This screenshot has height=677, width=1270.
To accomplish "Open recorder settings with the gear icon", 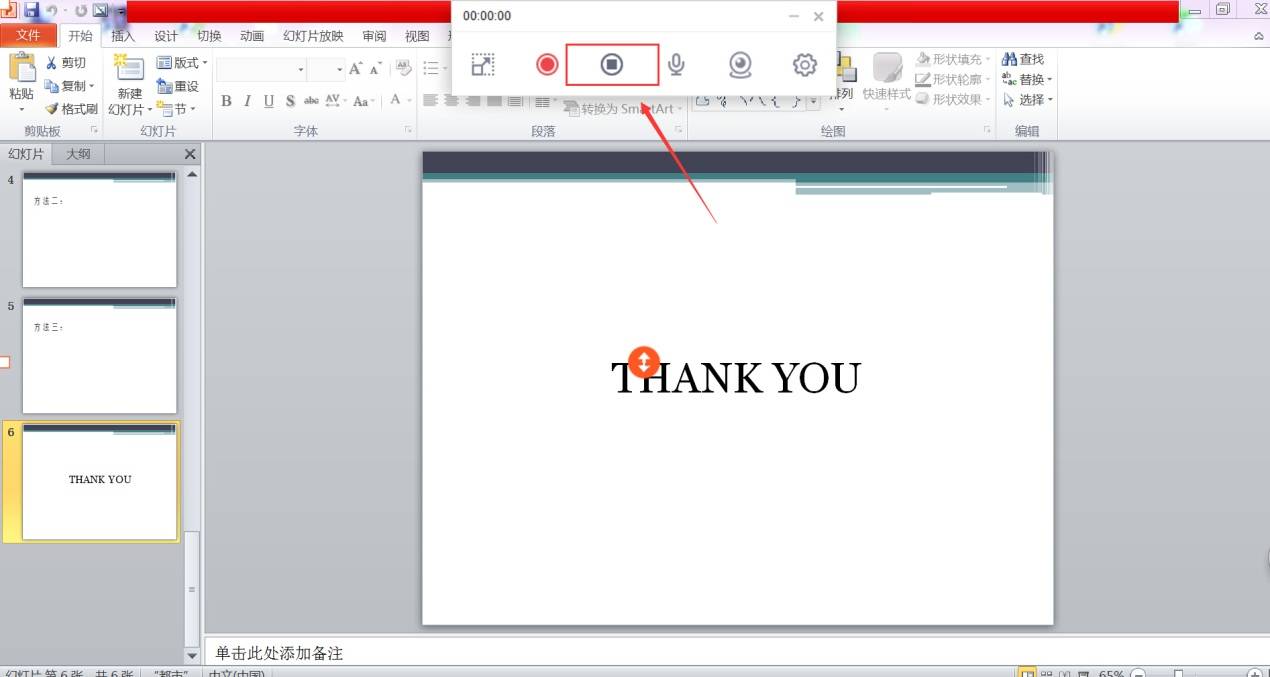I will [805, 65].
